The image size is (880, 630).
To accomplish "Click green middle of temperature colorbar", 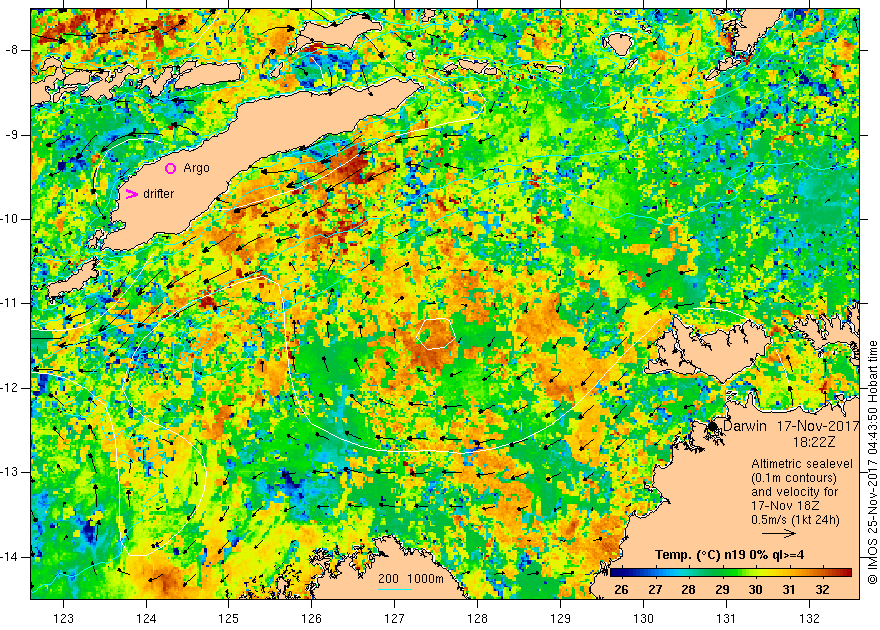I will (x=731, y=573).
